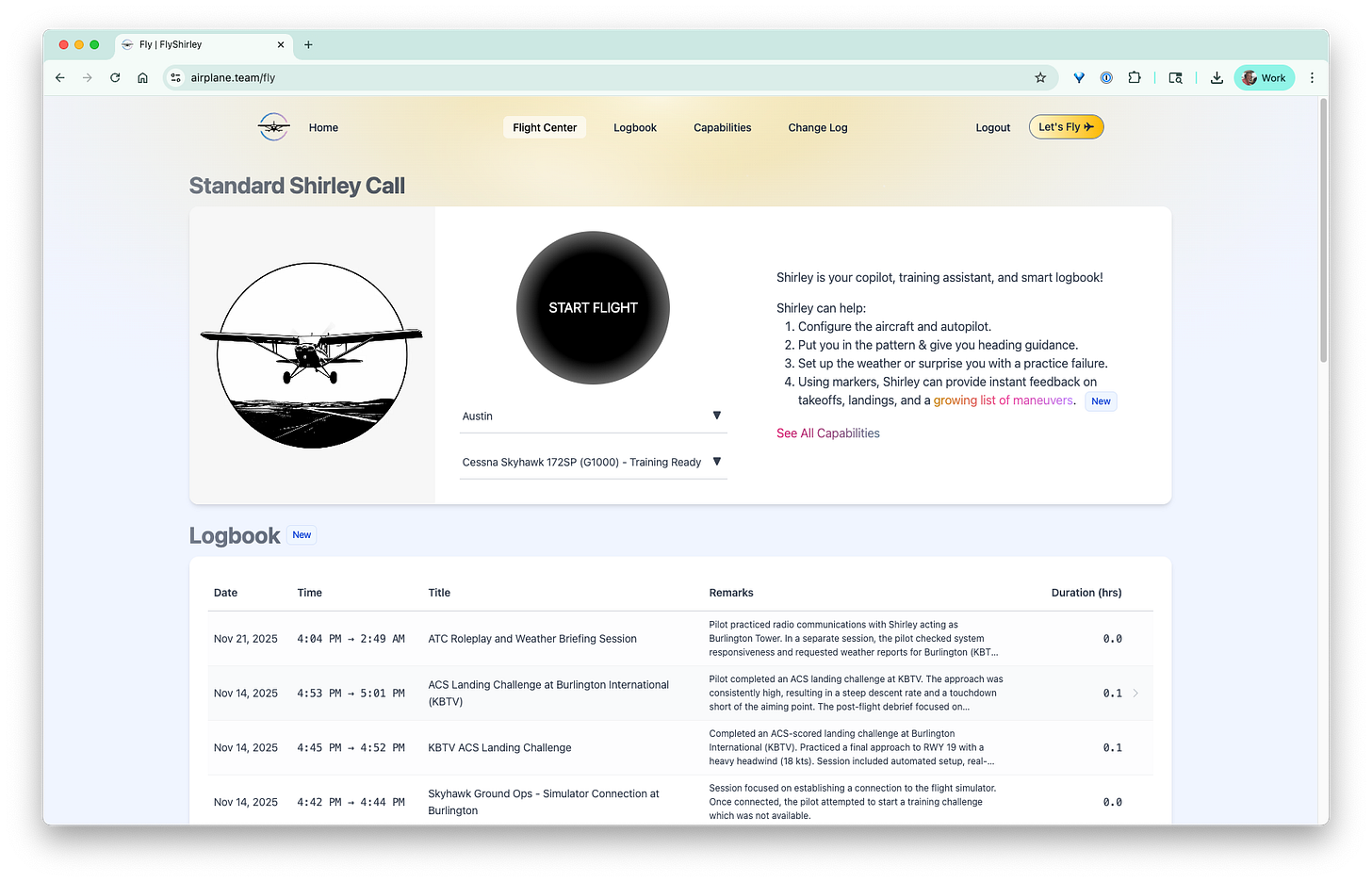Expand the Austin location dropdown
1372x882 pixels.
(x=593, y=416)
